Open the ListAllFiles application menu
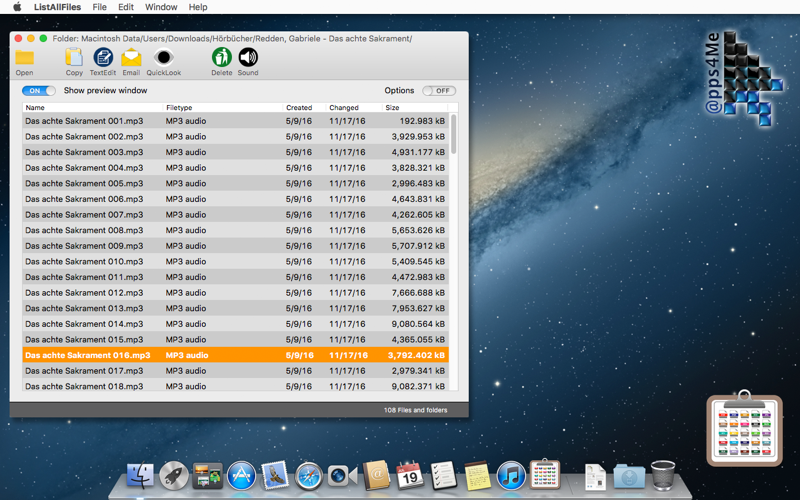Screen dimensions: 800x500 (x=57, y=7)
